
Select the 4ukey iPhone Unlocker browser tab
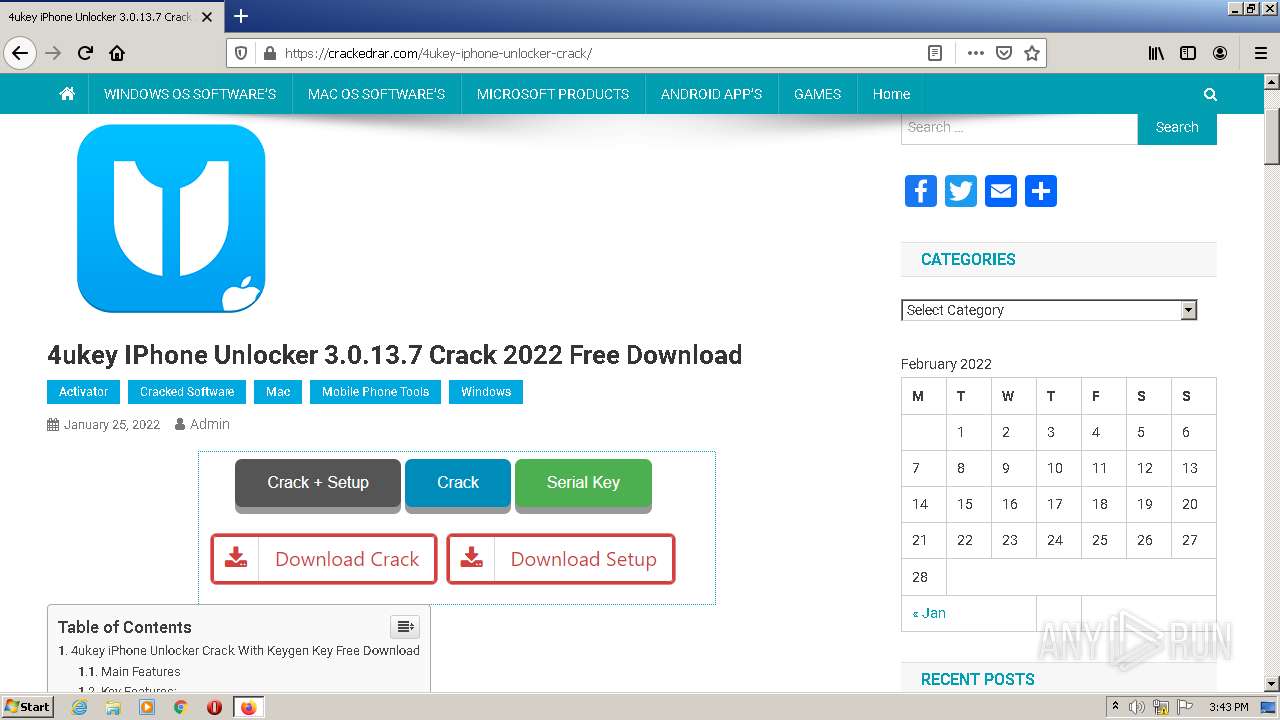[100, 17]
